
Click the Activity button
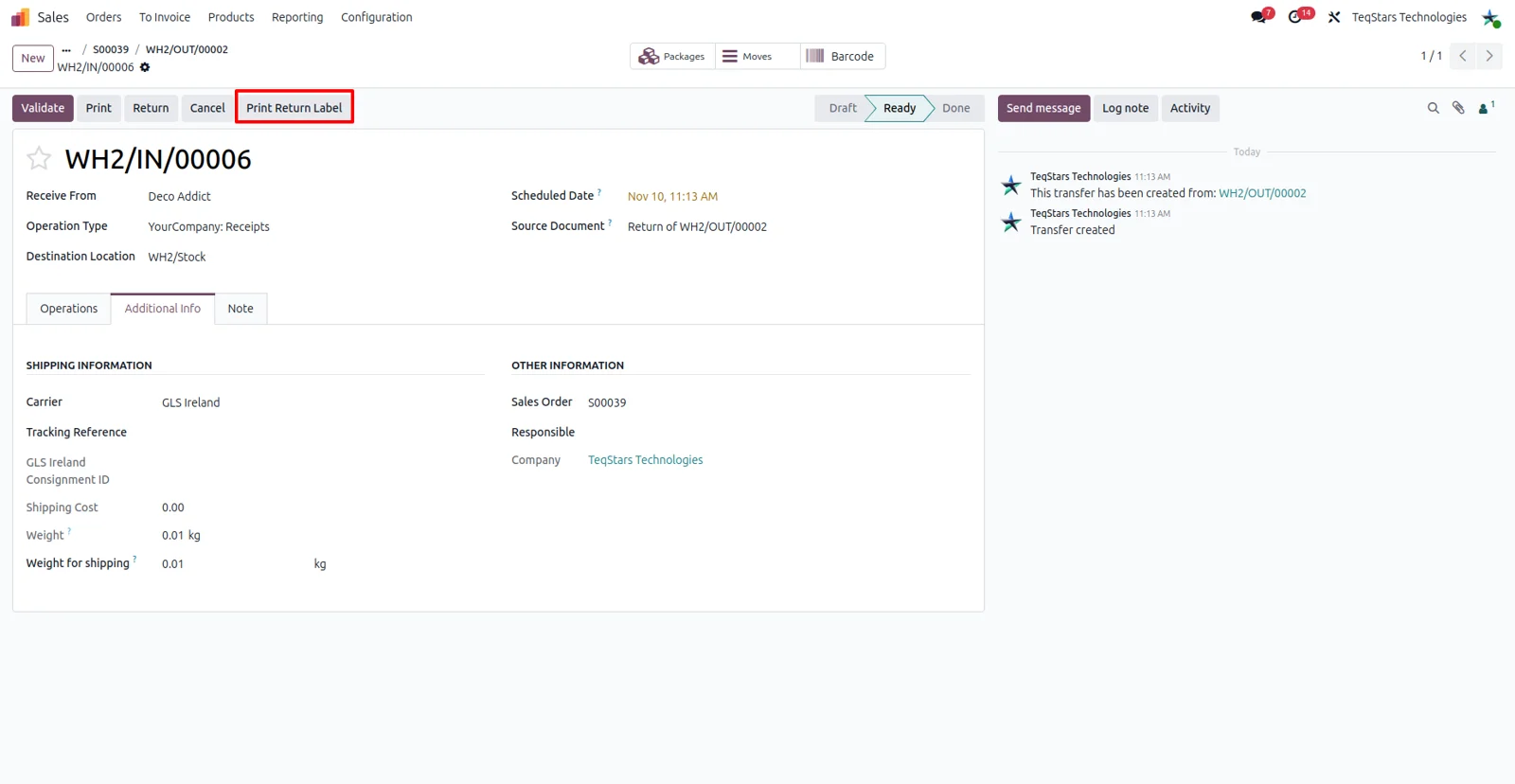click(1190, 108)
